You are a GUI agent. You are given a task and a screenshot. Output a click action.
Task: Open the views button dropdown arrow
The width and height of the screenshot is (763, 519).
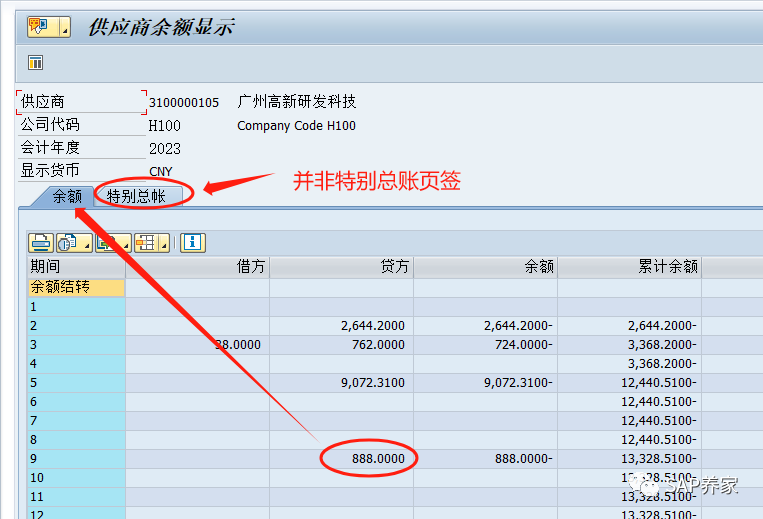(87, 243)
